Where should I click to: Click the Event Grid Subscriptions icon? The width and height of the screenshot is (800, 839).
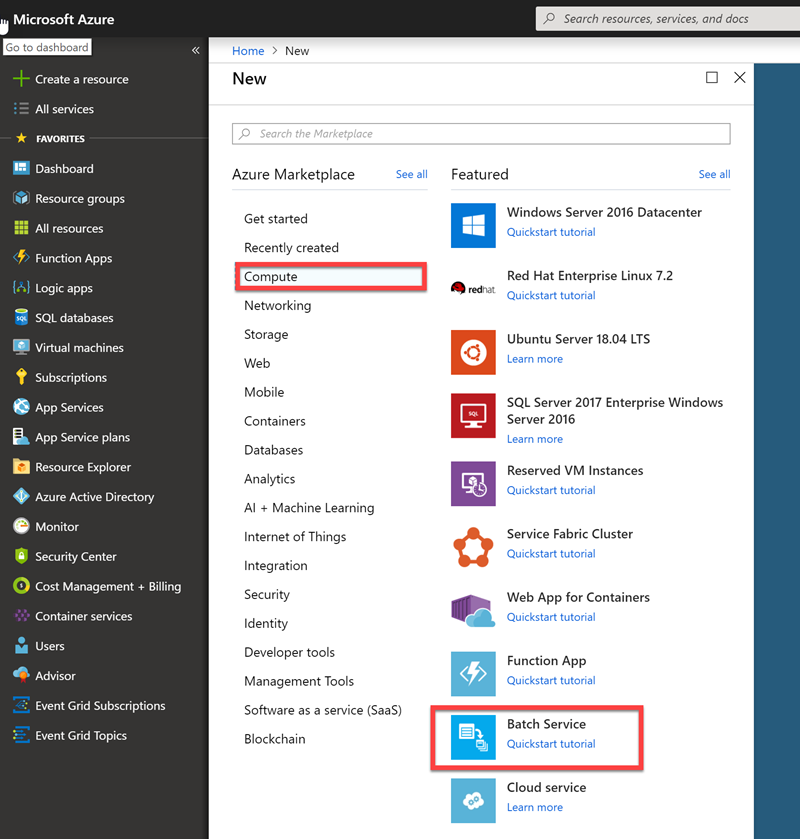point(21,705)
